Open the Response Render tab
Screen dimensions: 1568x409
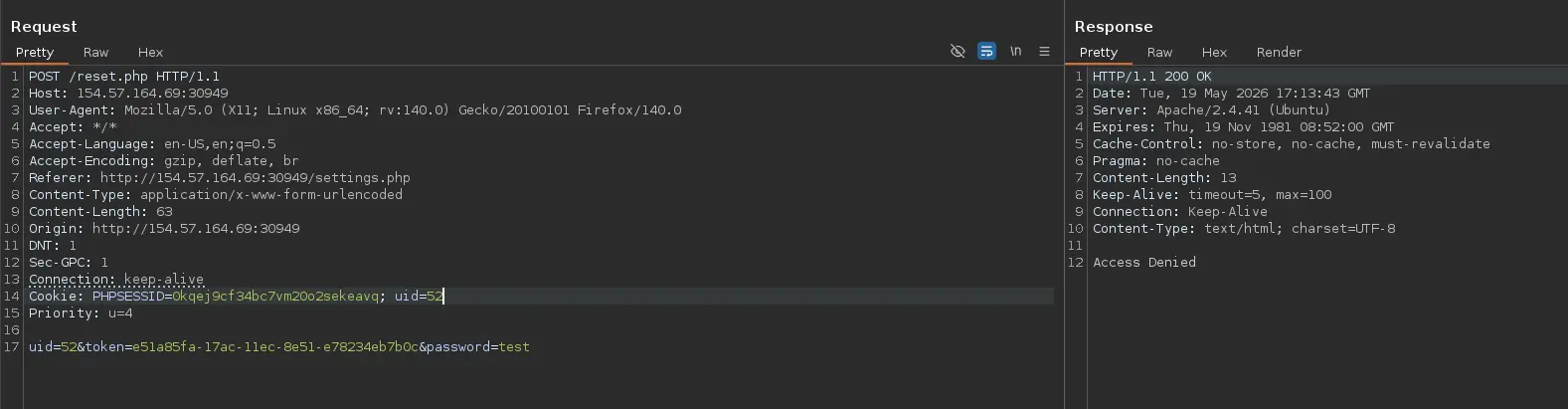click(x=1279, y=52)
